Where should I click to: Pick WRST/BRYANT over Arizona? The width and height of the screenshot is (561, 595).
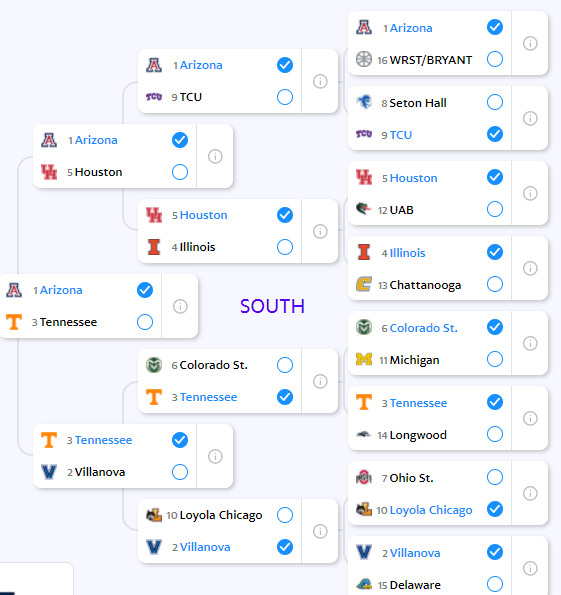(495, 59)
